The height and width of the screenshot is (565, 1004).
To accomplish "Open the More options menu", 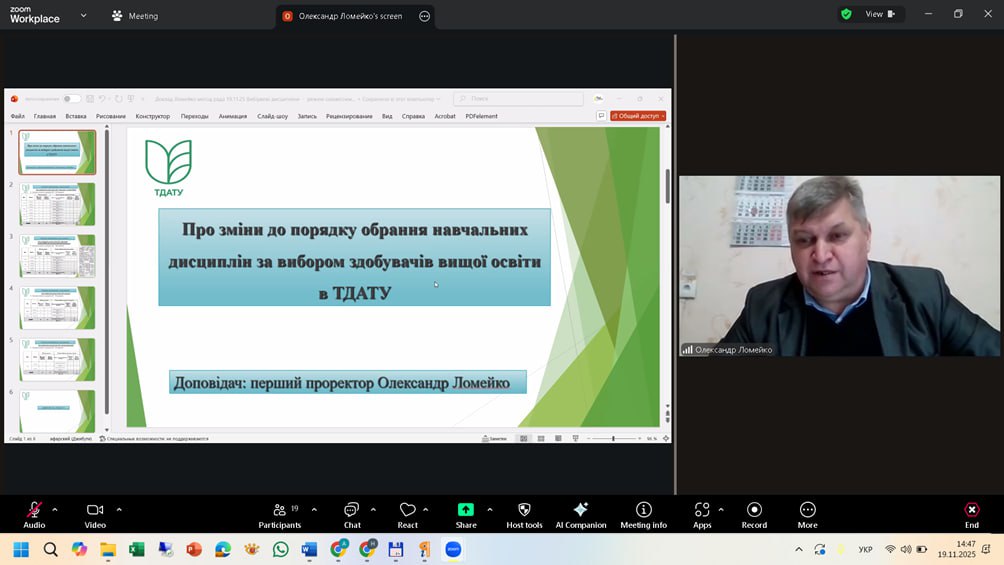I will click(x=807, y=515).
